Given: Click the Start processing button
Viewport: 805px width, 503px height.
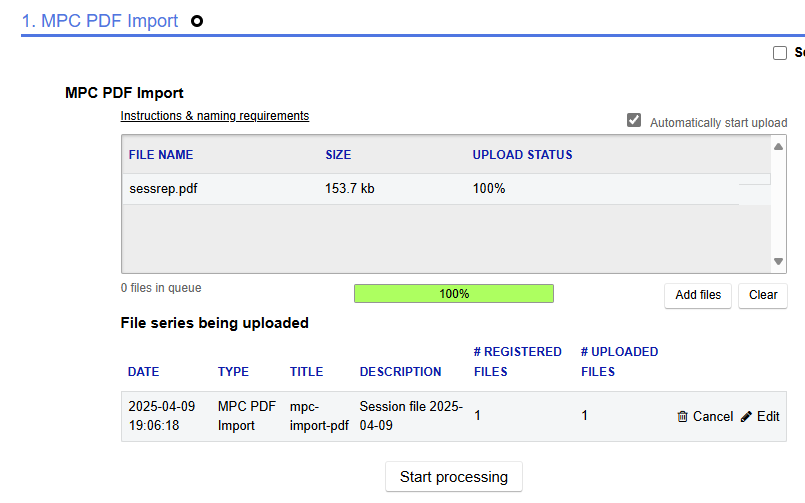Looking at the screenshot, I should (454, 477).
